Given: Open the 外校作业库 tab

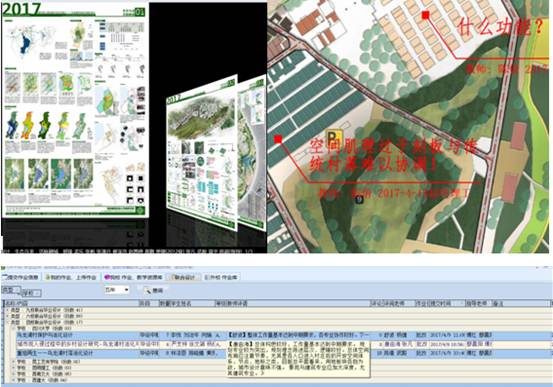Looking at the screenshot, I should click(x=222, y=277).
